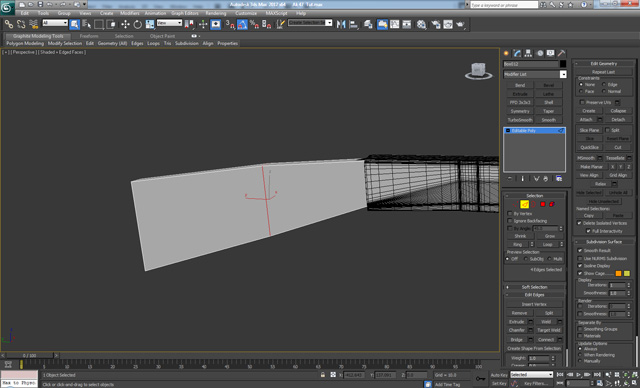Activate the Select and Rotate tool
Image resolution: width=640 pixels, height=388 pixels.
(x=138, y=24)
